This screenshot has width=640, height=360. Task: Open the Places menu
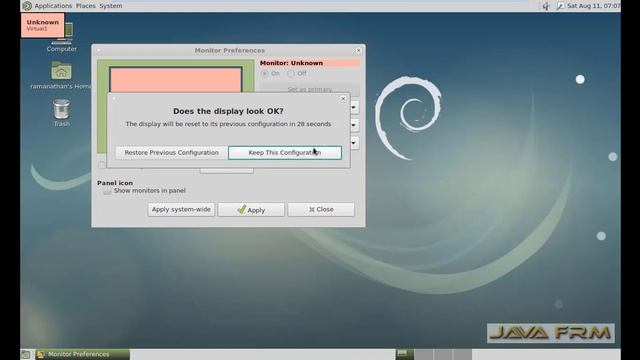pos(86,6)
